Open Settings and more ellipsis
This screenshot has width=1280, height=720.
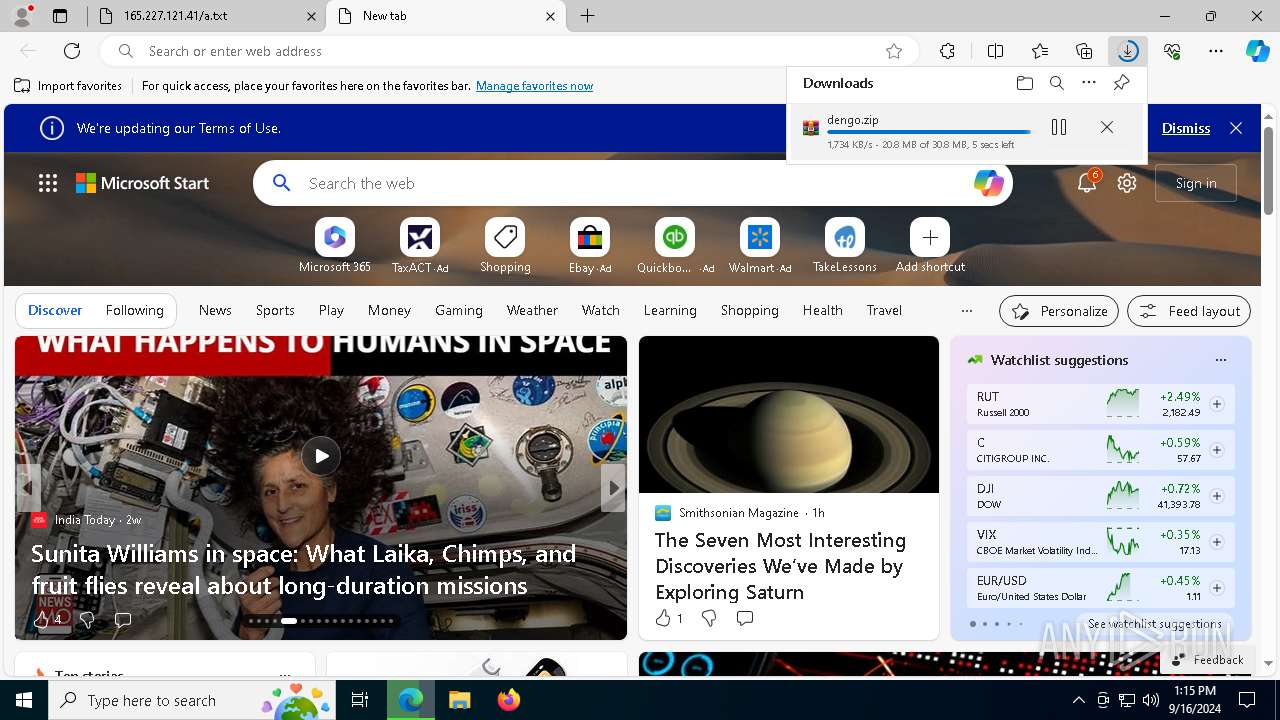click(x=1216, y=51)
